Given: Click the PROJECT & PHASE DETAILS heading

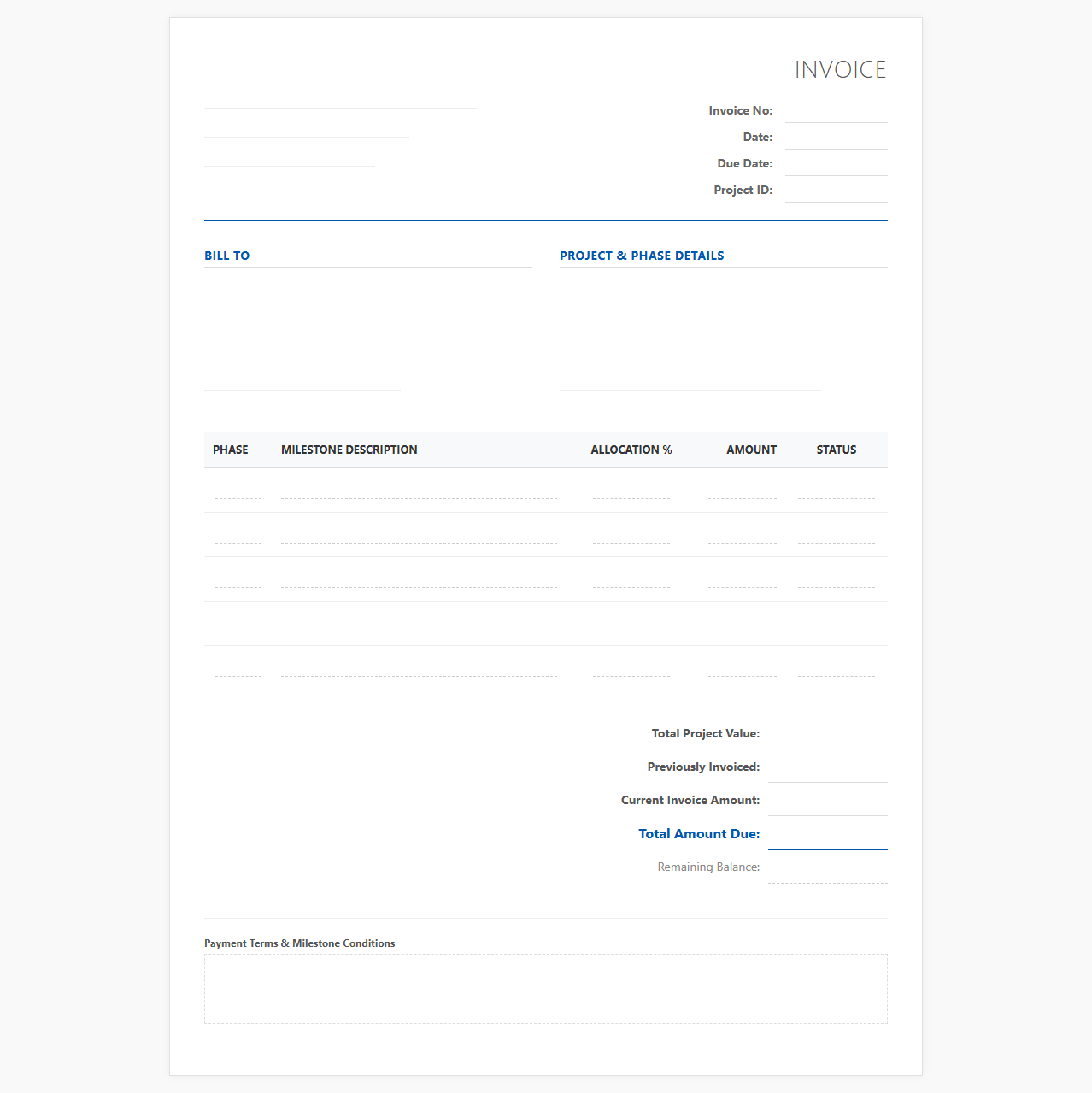Looking at the screenshot, I should 642,256.
